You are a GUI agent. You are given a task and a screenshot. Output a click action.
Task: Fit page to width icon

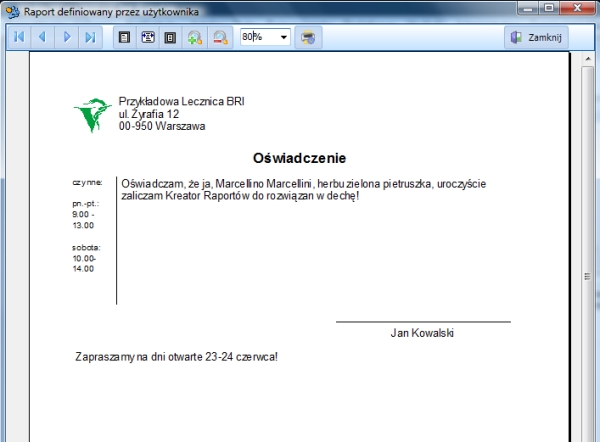148,37
